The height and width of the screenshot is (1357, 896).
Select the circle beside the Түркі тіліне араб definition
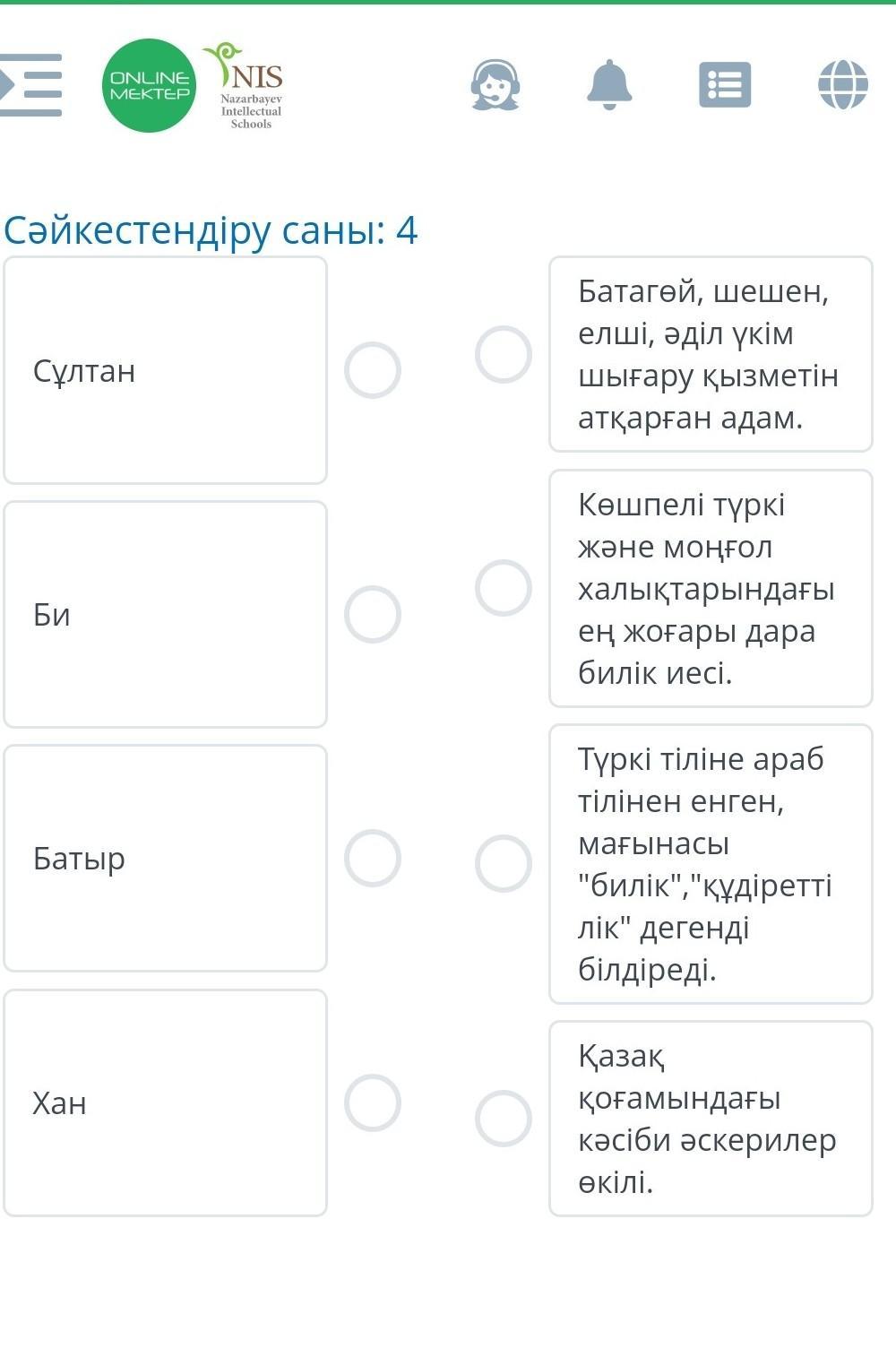click(504, 864)
